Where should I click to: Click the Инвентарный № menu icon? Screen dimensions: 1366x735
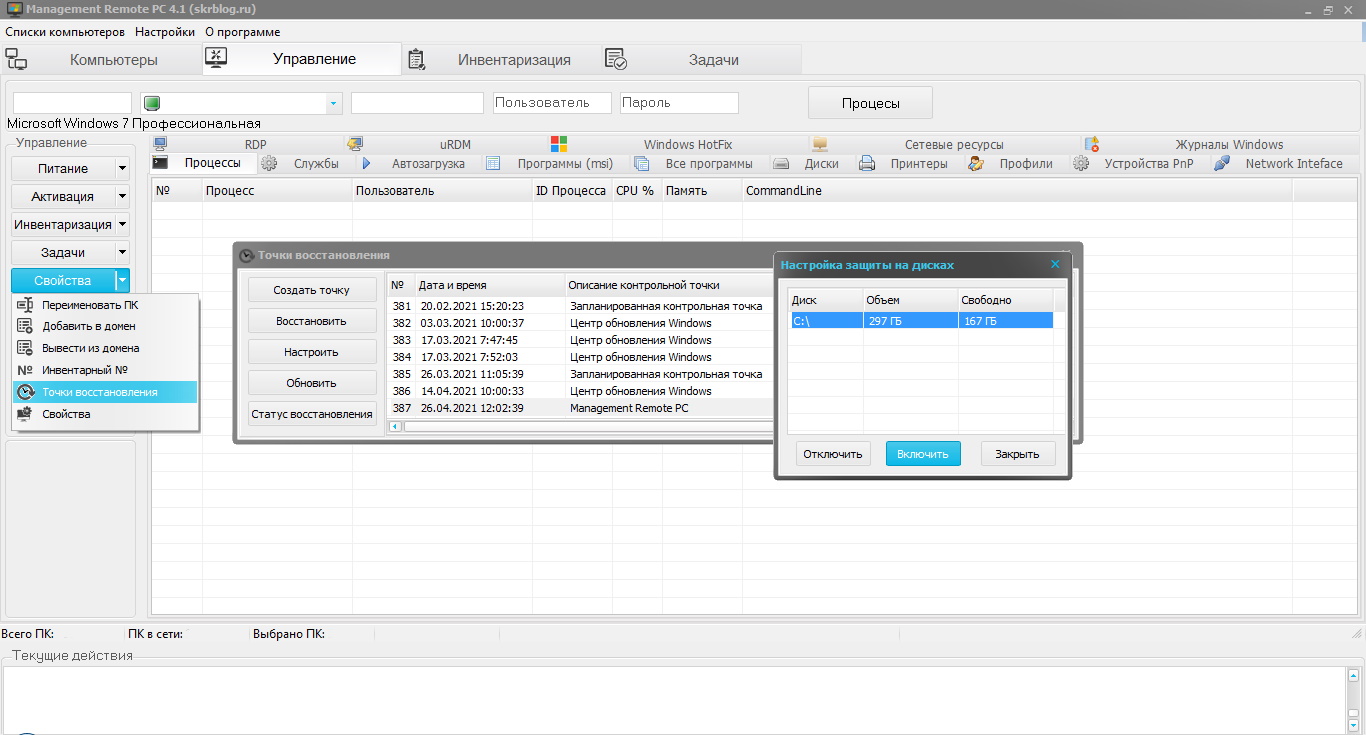pos(25,370)
